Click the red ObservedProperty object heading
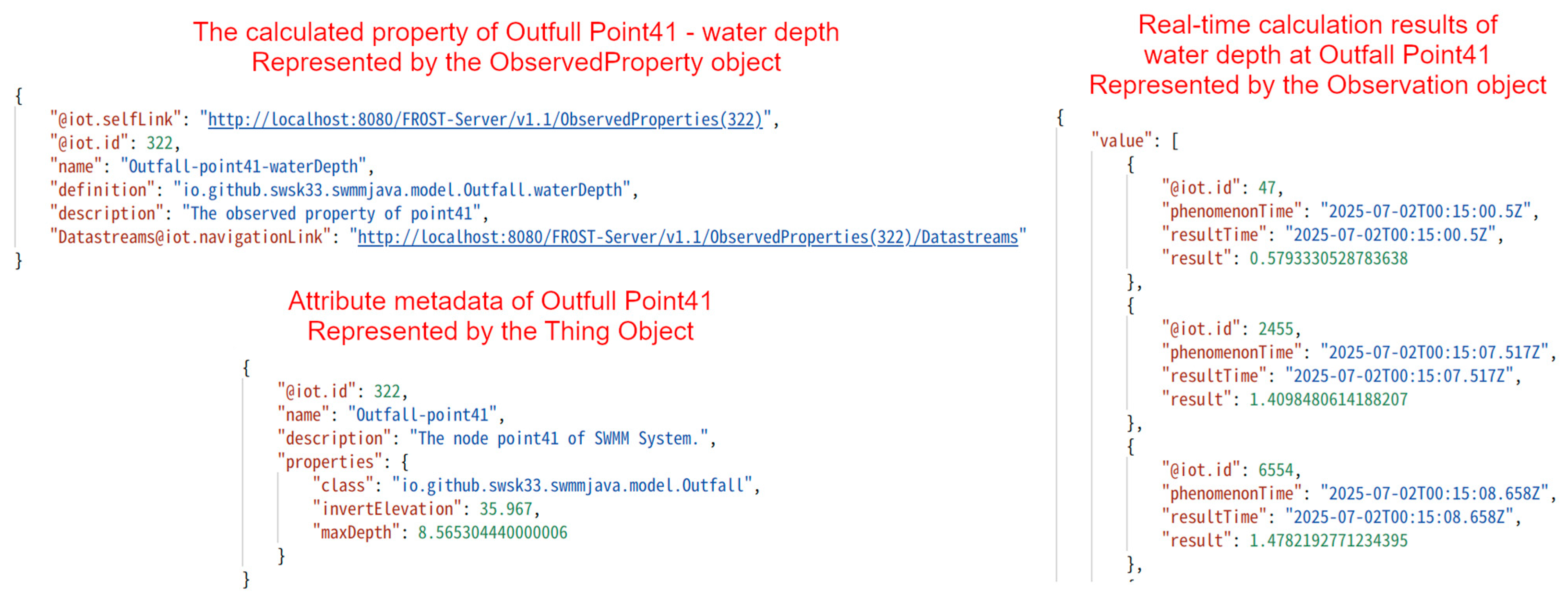 click(516, 62)
